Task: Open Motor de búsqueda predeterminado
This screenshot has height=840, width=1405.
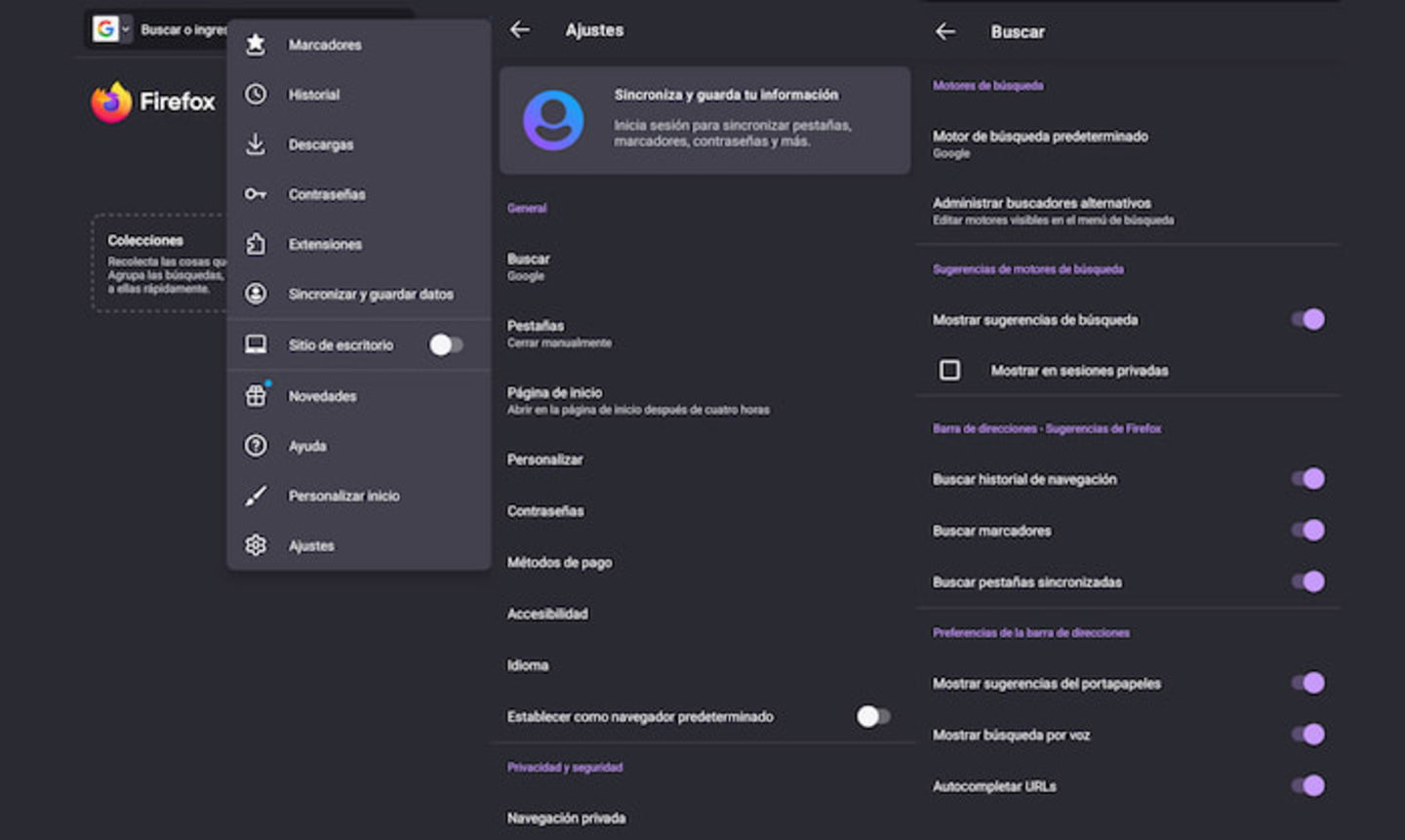Action: coord(1127,143)
